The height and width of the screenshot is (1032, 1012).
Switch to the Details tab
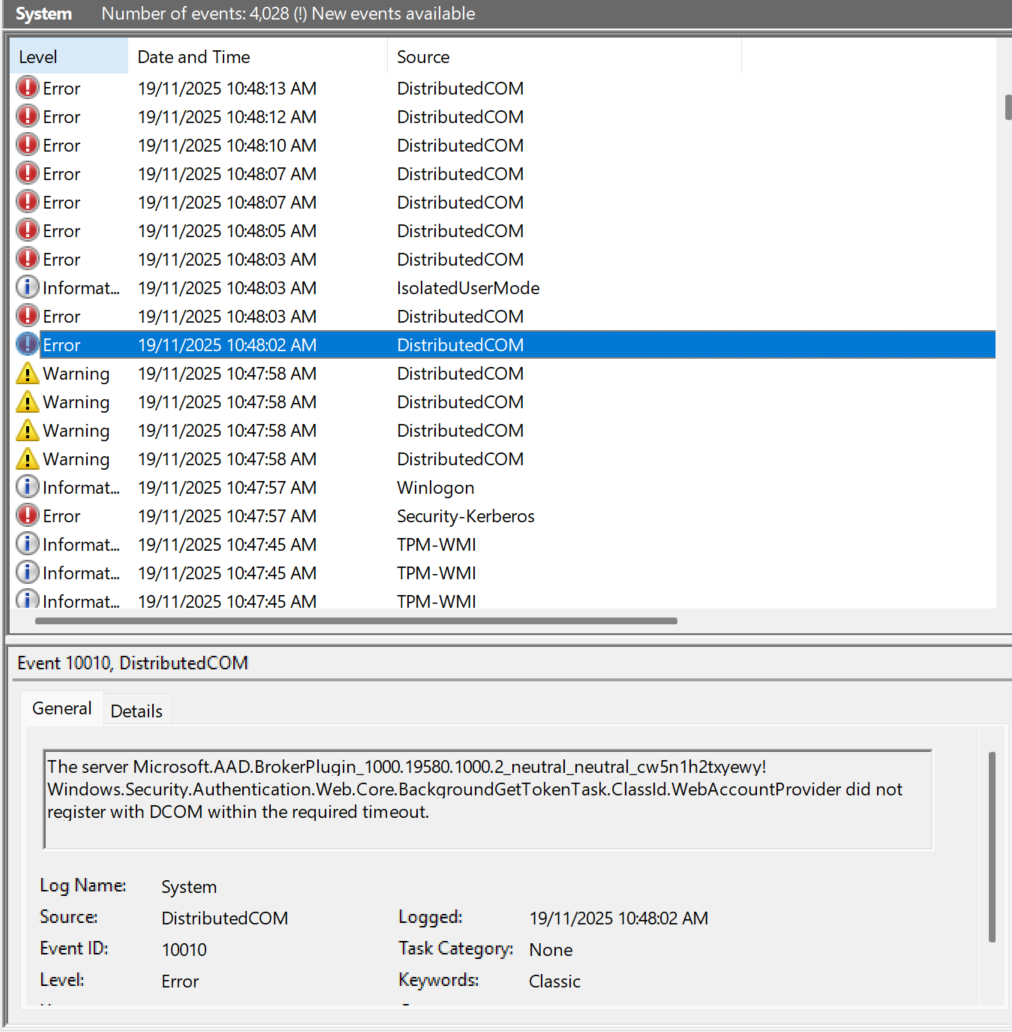[136, 711]
